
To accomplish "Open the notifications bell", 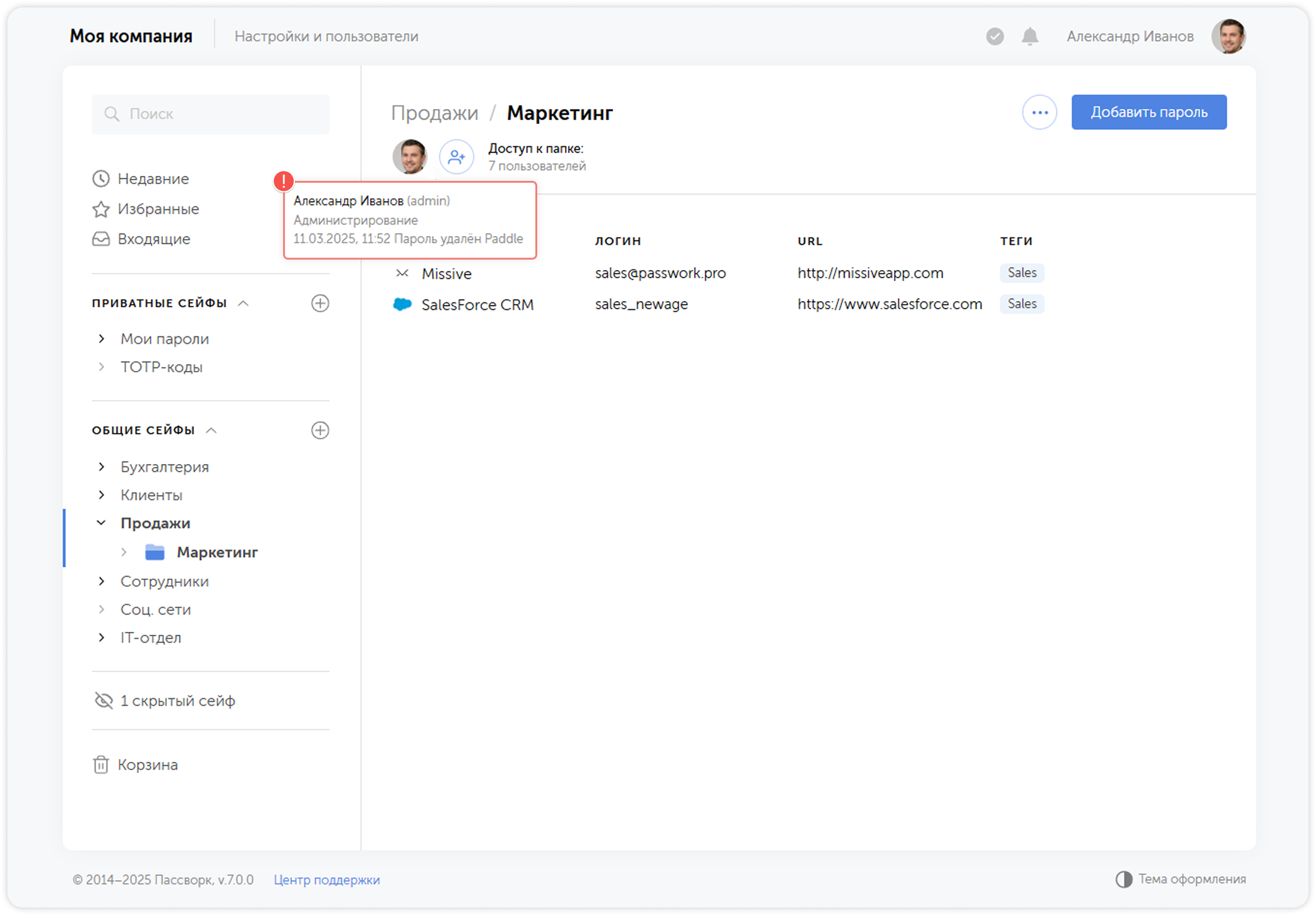I will click(1030, 37).
